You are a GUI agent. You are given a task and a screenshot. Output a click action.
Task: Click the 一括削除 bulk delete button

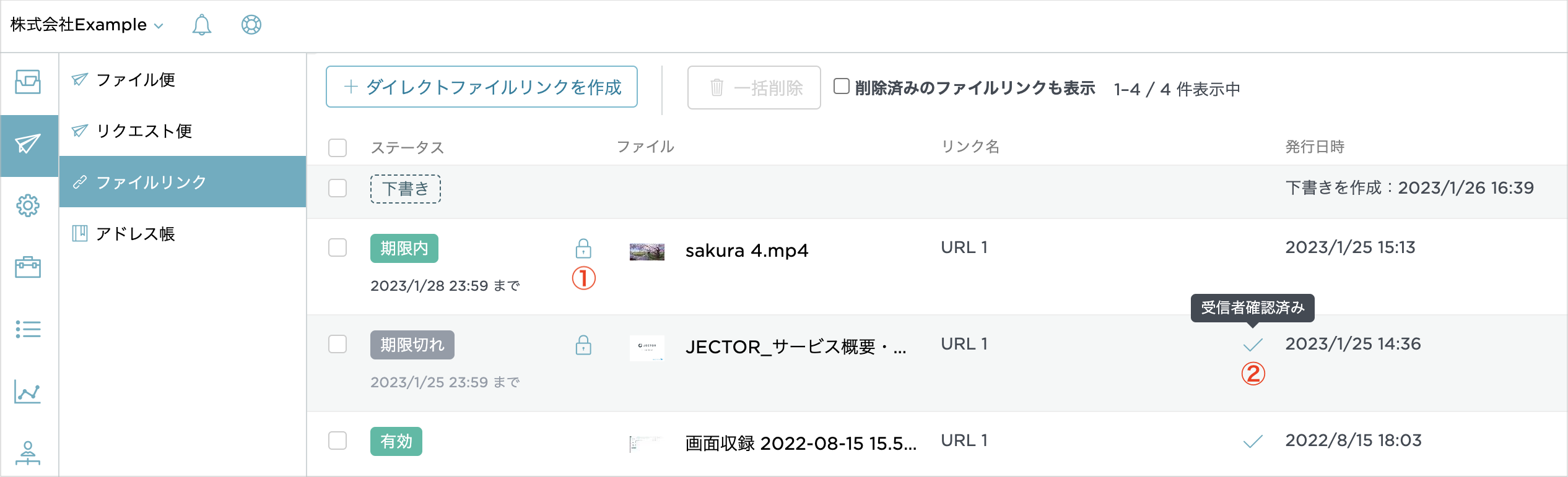(753, 87)
